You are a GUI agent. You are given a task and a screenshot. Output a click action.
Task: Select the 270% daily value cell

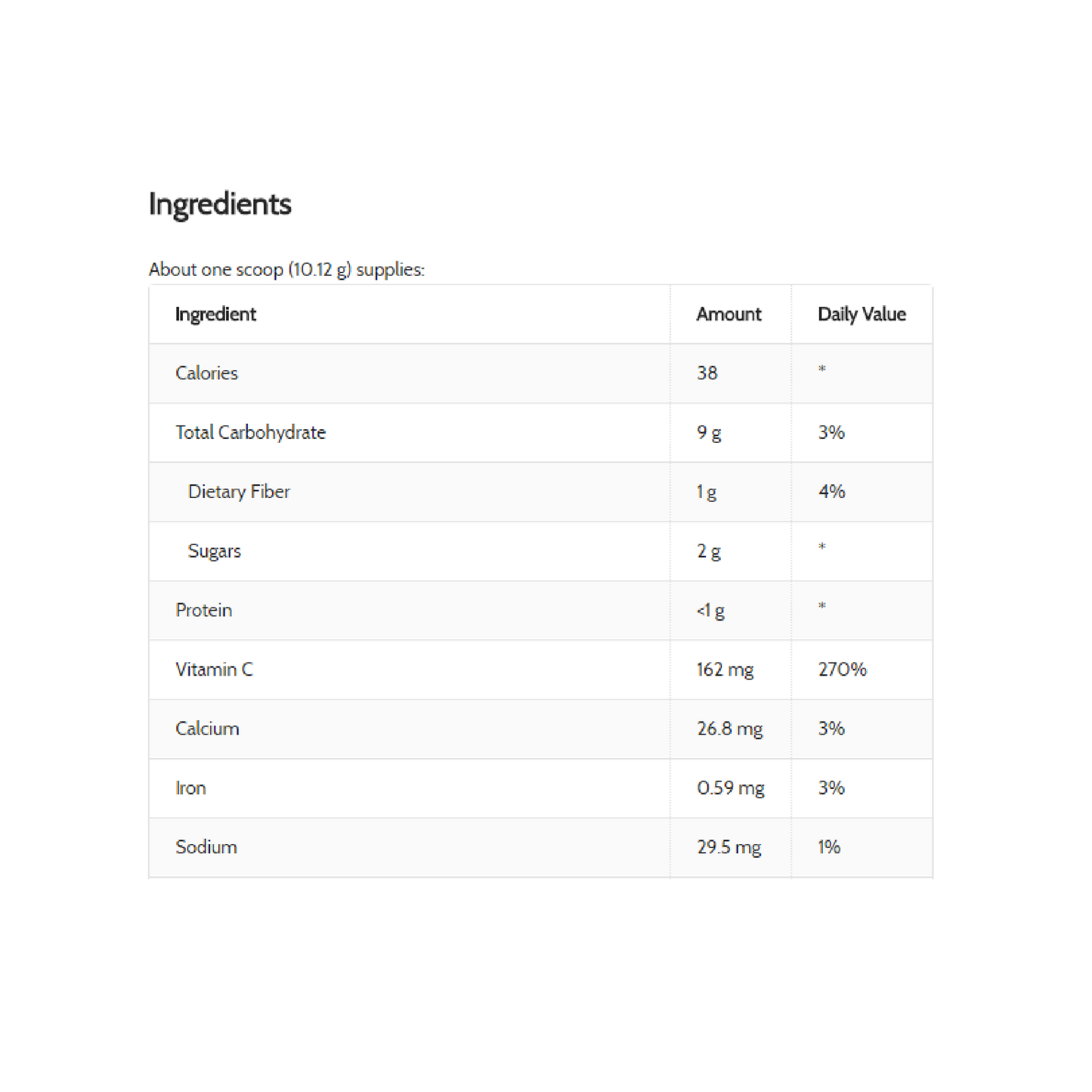click(x=842, y=670)
